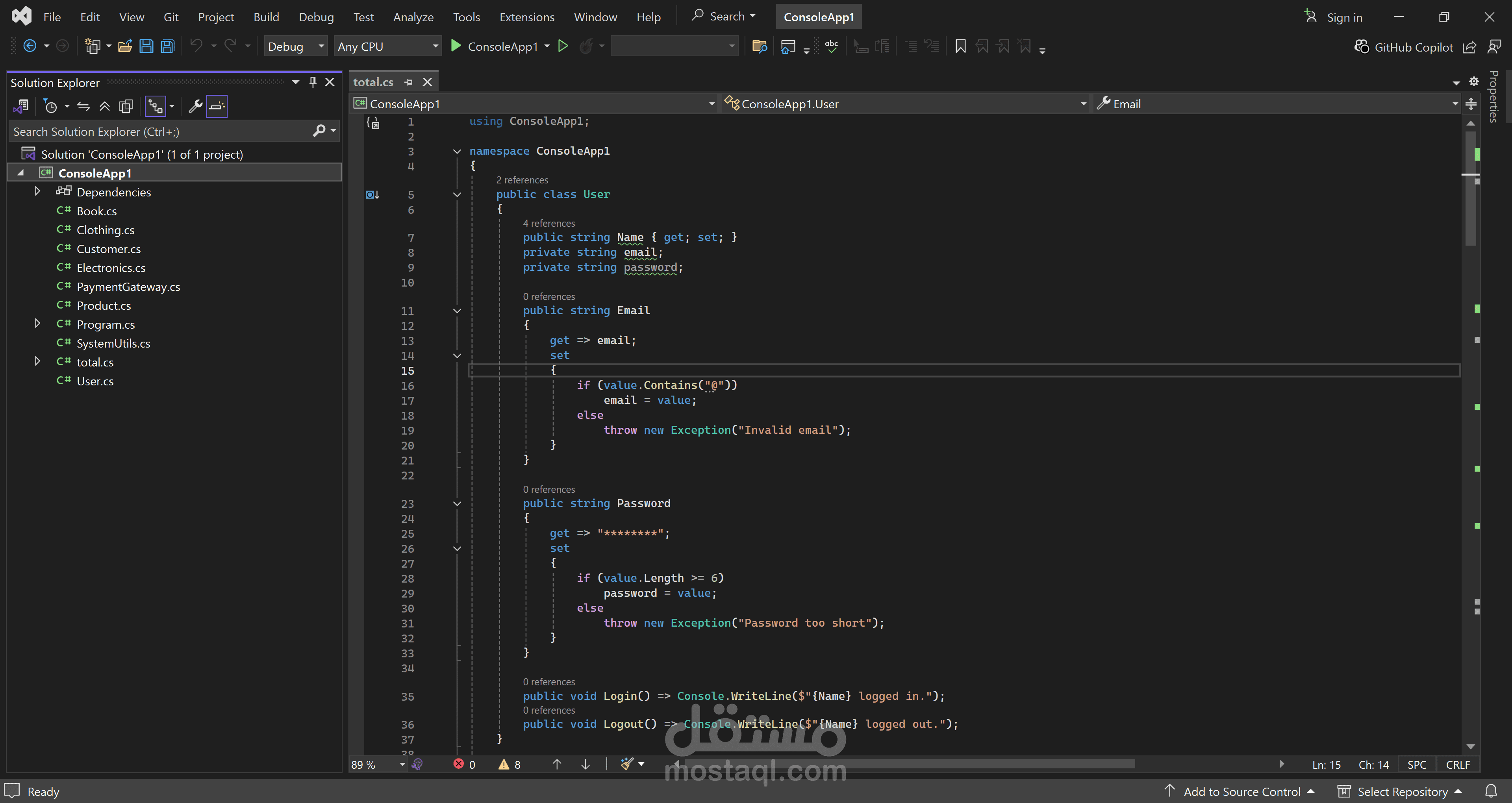Open Properties with the wrench icon

pyautogui.click(x=195, y=106)
